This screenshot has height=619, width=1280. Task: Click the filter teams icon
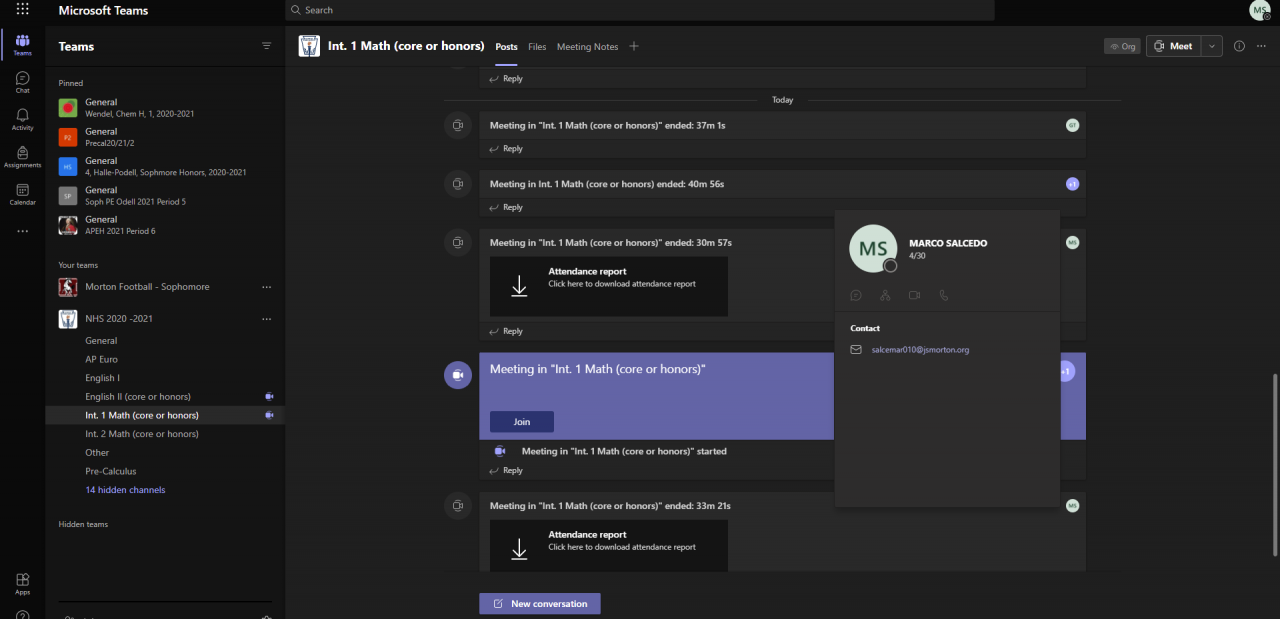pyautogui.click(x=266, y=46)
